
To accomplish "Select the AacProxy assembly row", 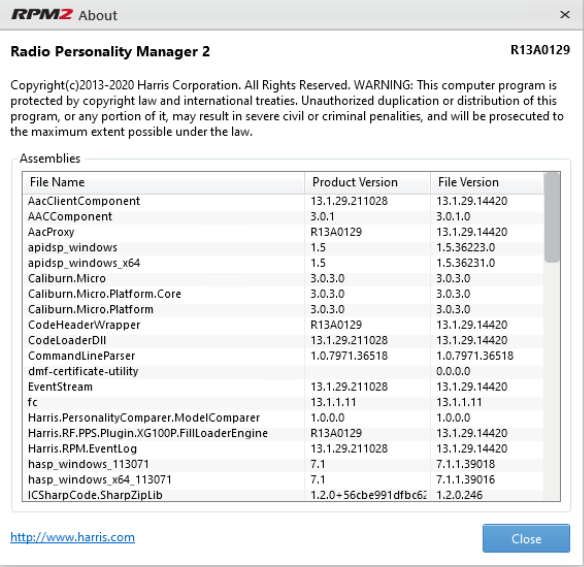I will point(283,232).
